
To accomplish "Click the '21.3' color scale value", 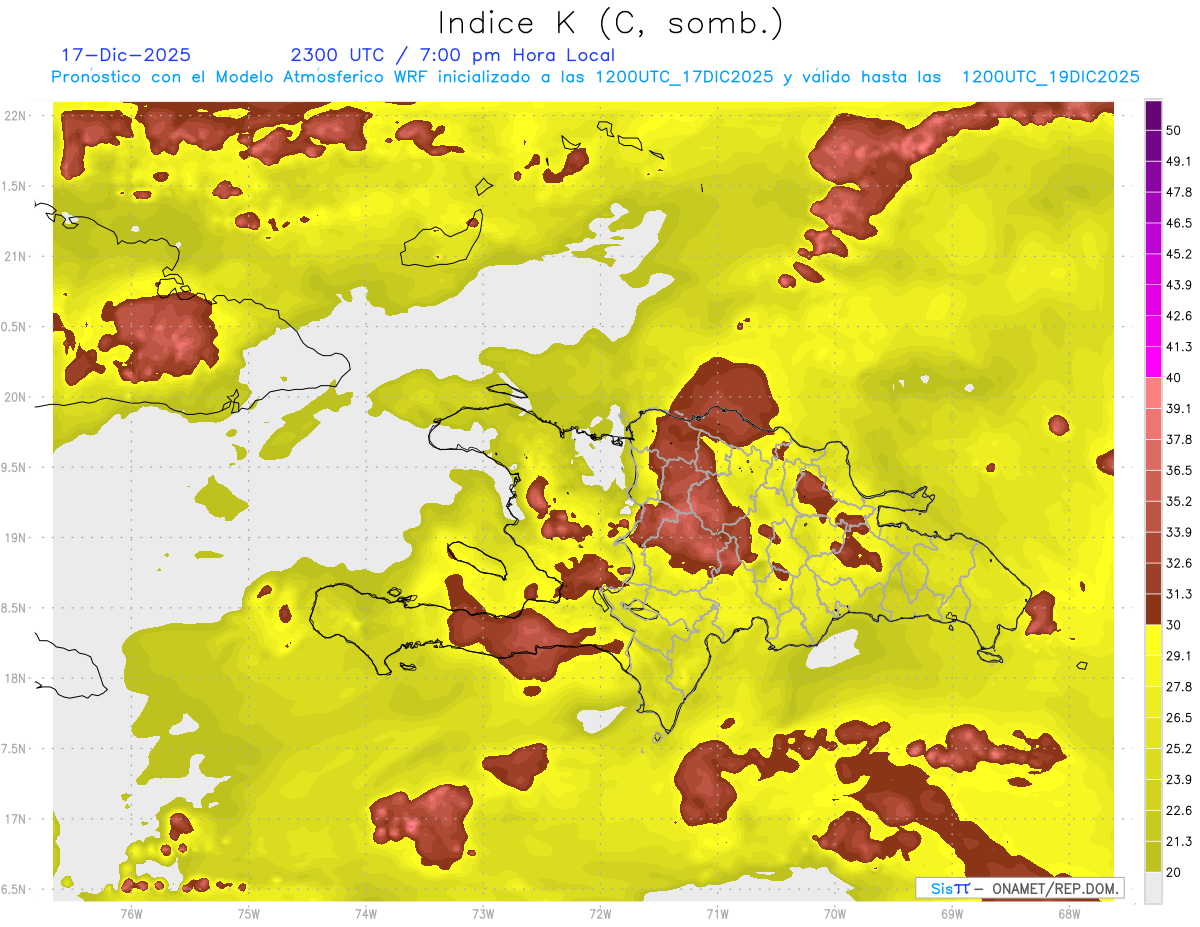I will coord(1179,842).
